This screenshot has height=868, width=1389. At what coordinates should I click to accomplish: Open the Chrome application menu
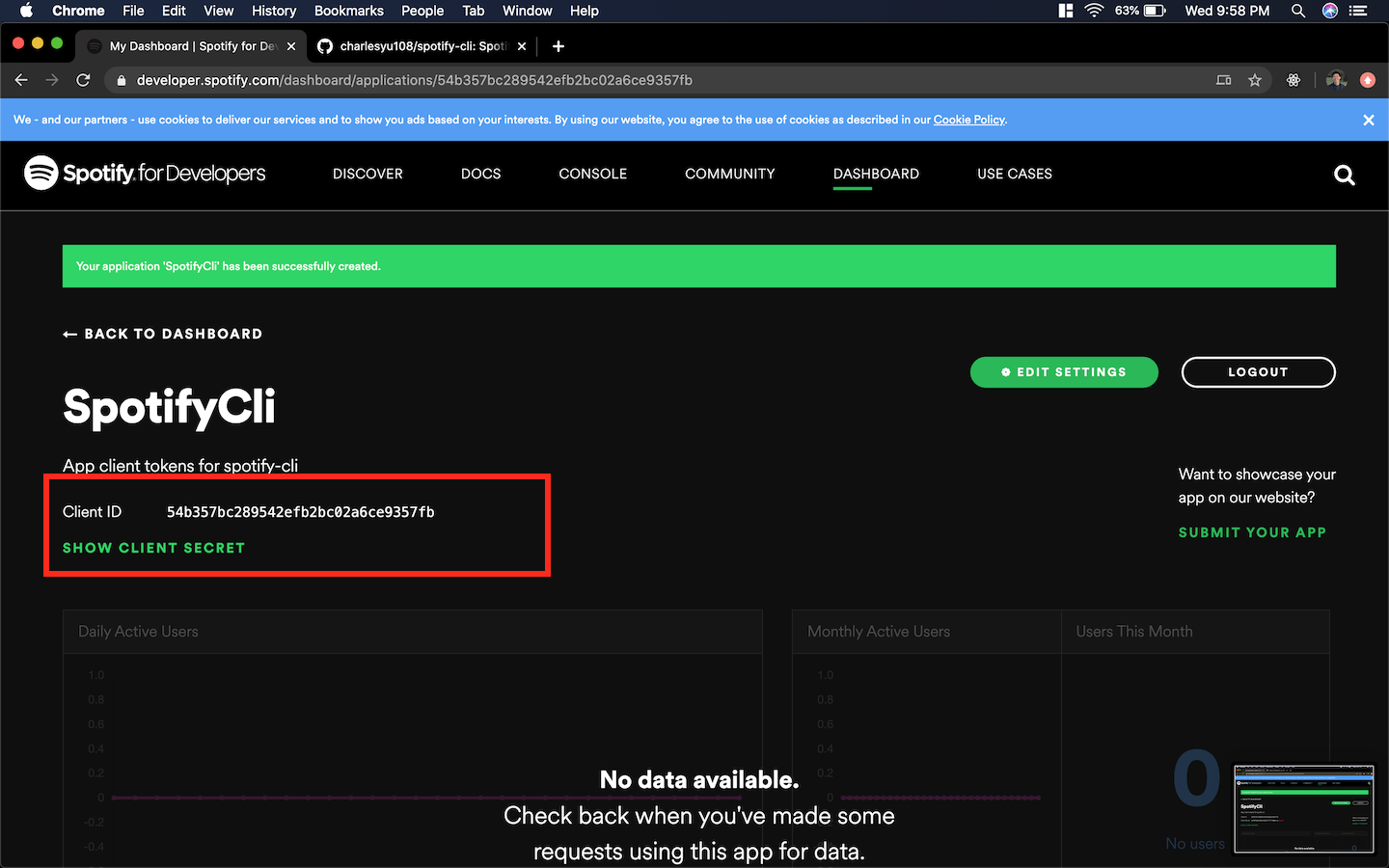tap(78, 11)
